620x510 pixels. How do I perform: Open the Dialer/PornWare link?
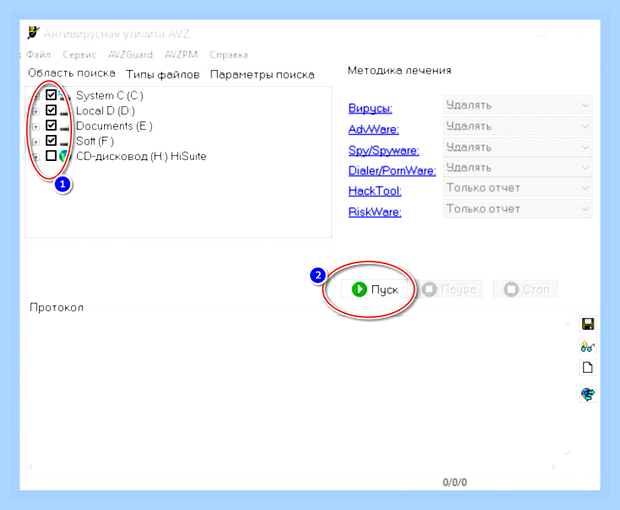[392, 170]
